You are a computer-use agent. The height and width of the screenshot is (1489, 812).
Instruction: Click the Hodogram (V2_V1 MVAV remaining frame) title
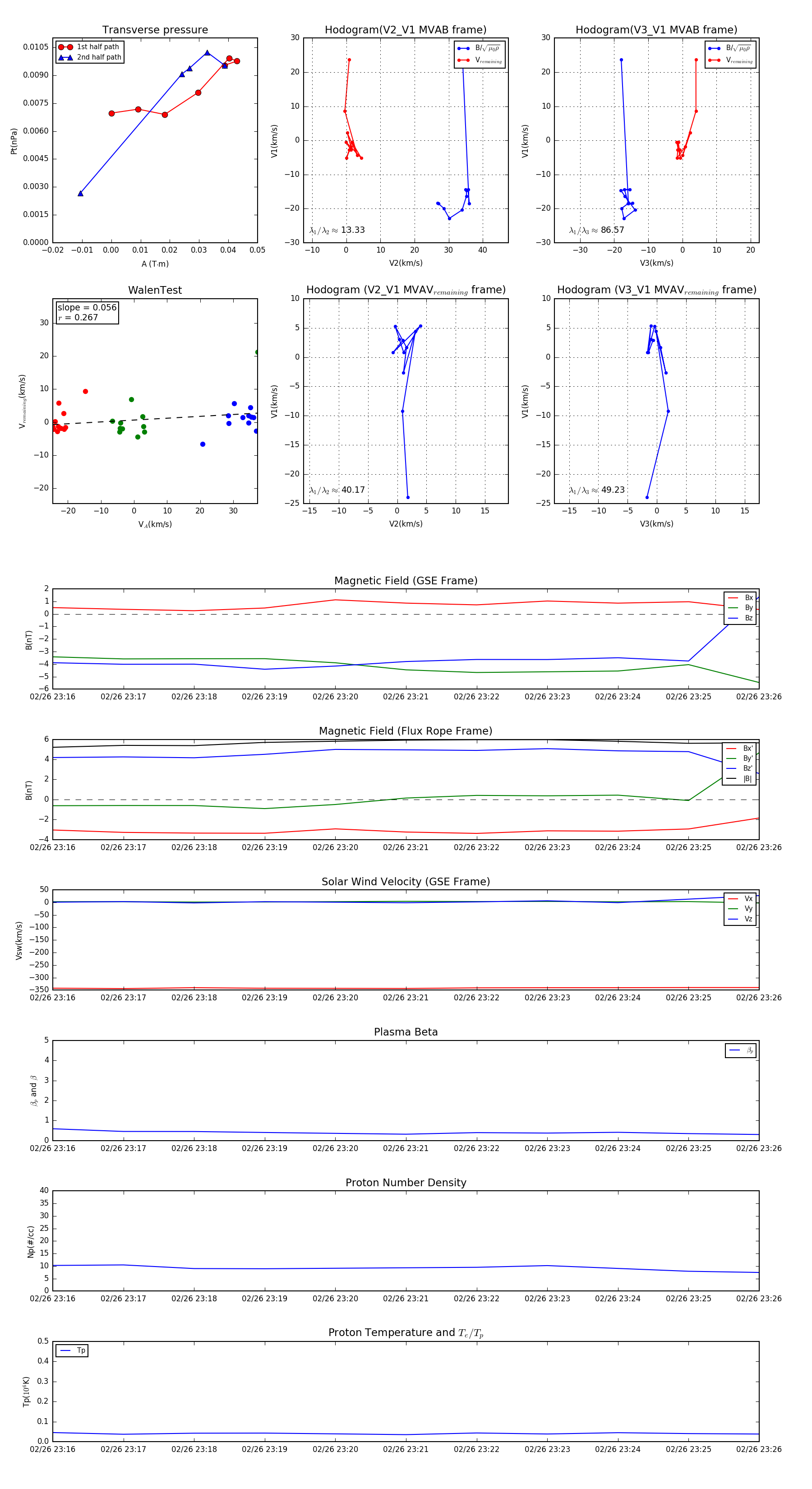click(406, 290)
